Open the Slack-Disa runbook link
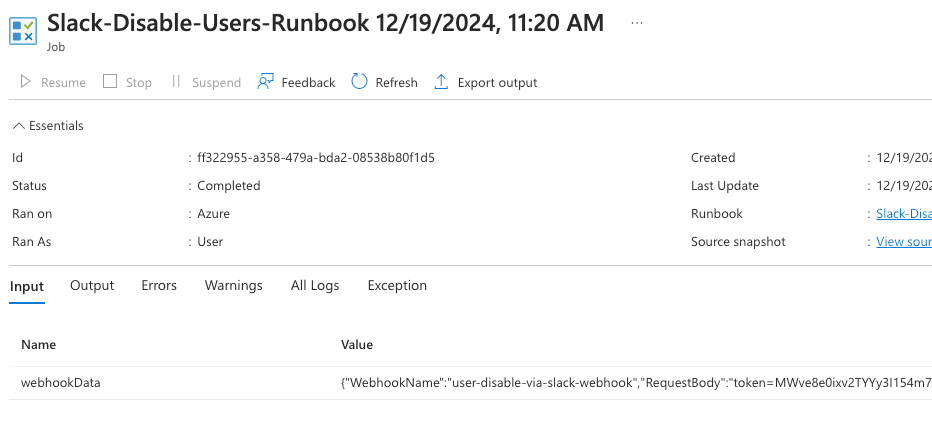The height and width of the screenshot is (425, 932). pos(904,213)
